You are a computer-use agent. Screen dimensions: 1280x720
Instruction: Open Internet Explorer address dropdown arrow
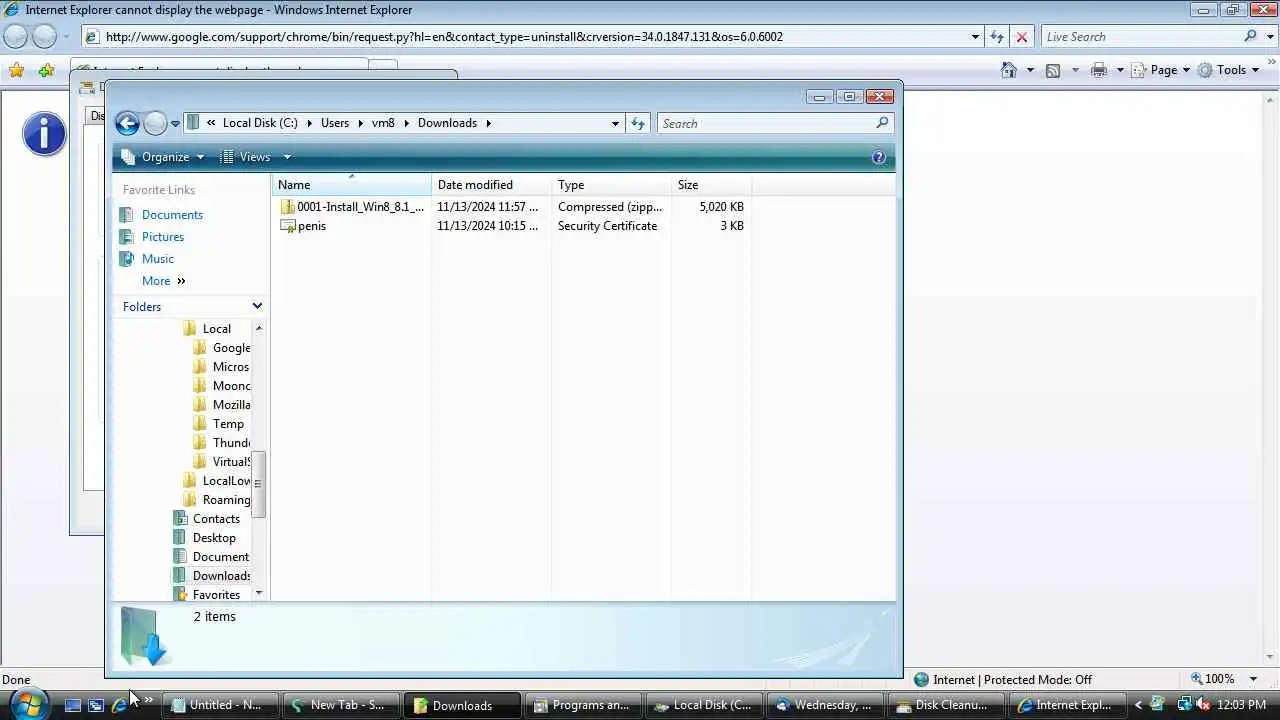click(975, 37)
